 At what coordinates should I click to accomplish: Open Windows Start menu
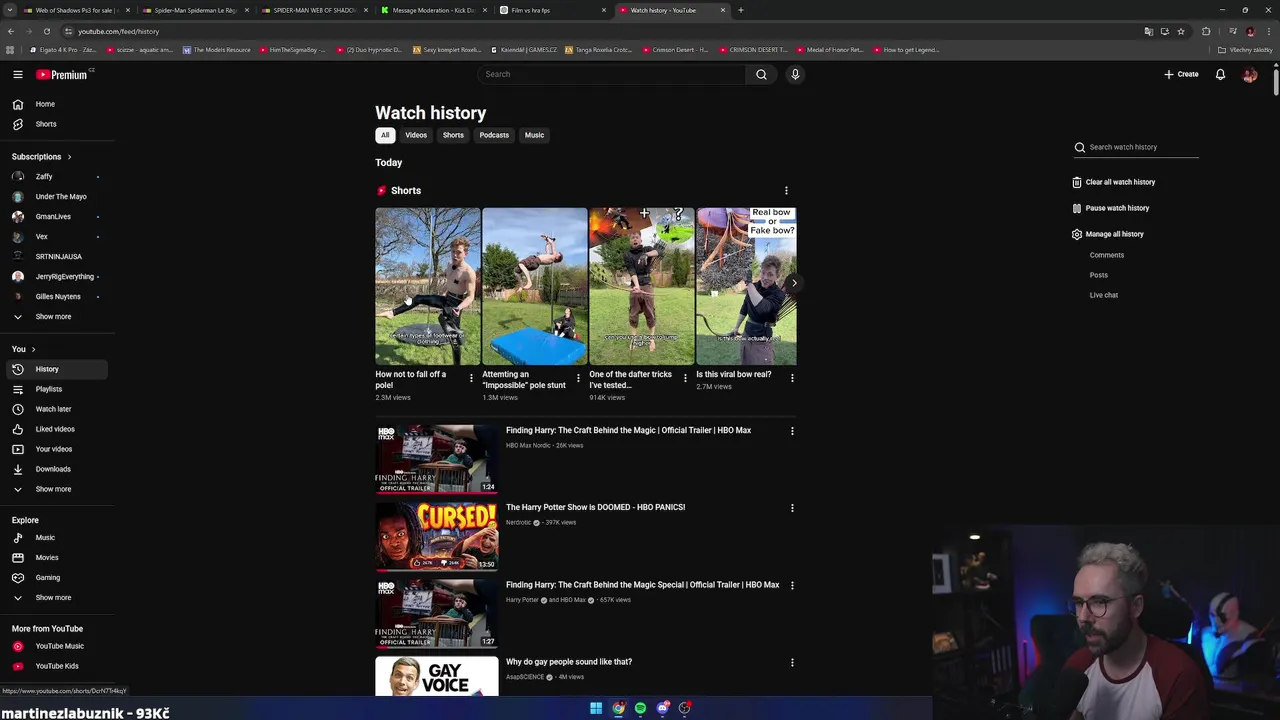[x=596, y=708]
